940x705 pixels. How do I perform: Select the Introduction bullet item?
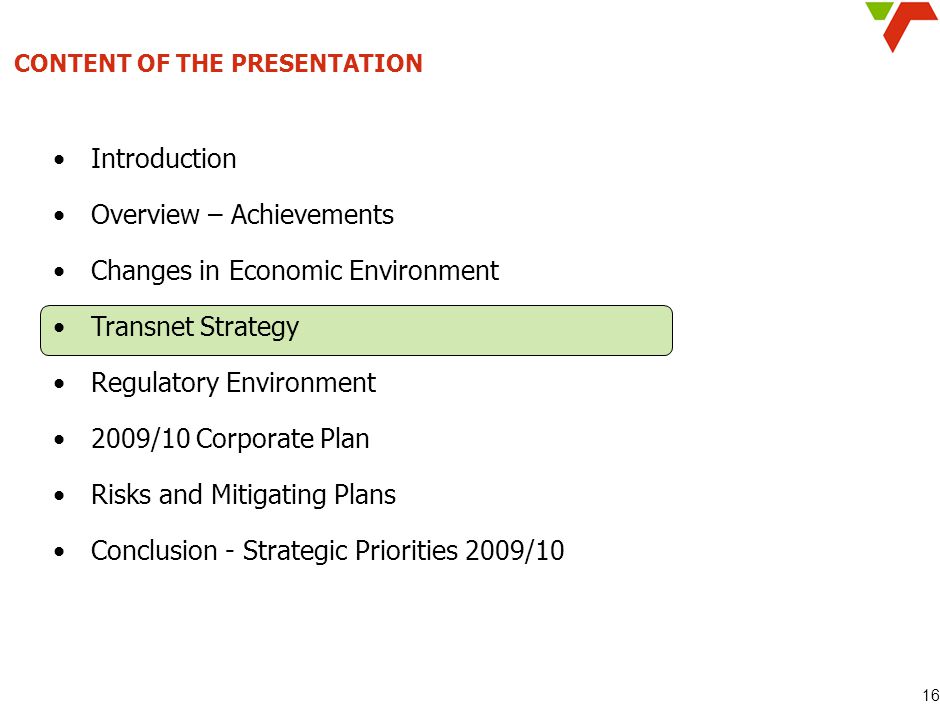[164, 159]
